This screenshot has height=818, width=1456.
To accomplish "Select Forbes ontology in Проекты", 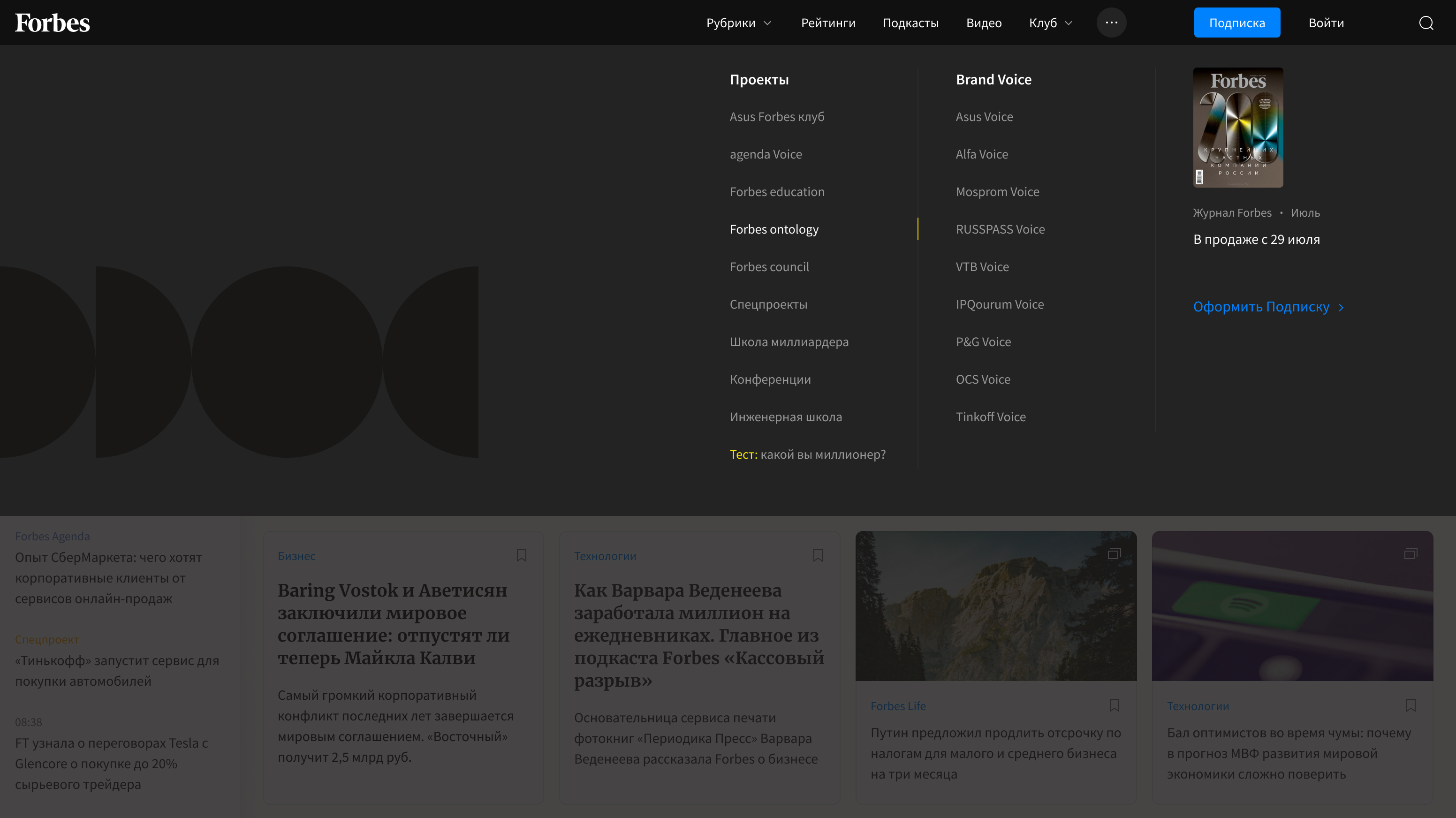I will coord(773,229).
